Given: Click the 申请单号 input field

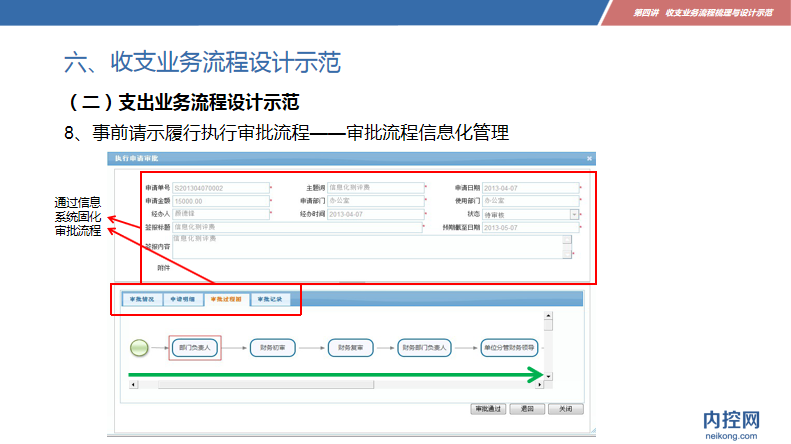Looking at the screenshot, I should click(220, 187).
